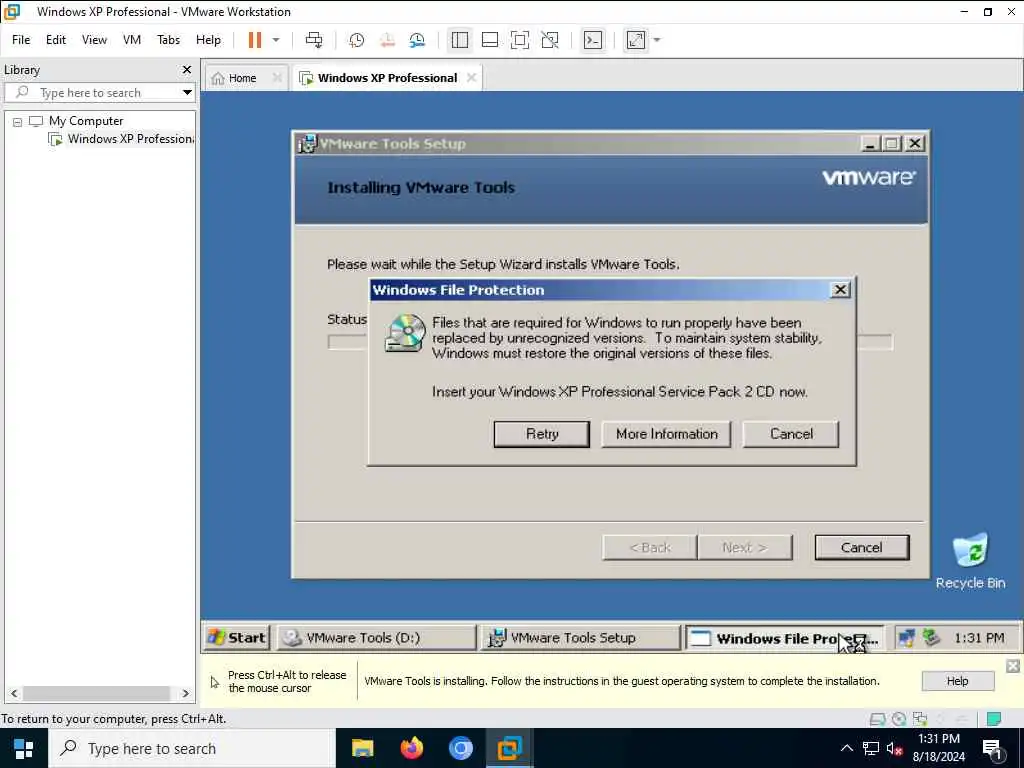Close the Library panel
The image size is (1024, 768).
click(x=187, y=69)
